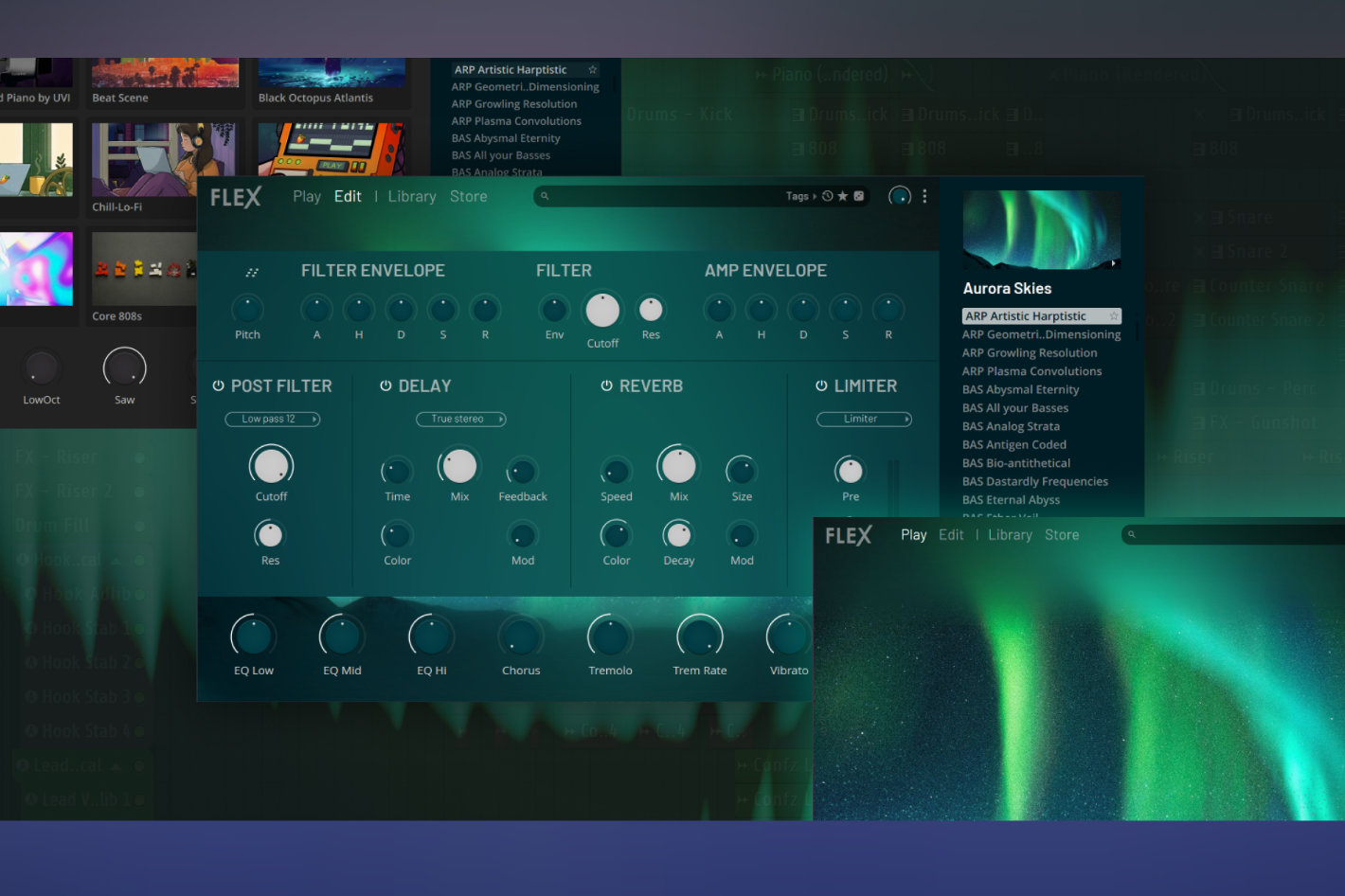Screen dimensions: 1345x896
Task: Click the Chorus knob
Action: pyautogui.click(x=521, y=636)
